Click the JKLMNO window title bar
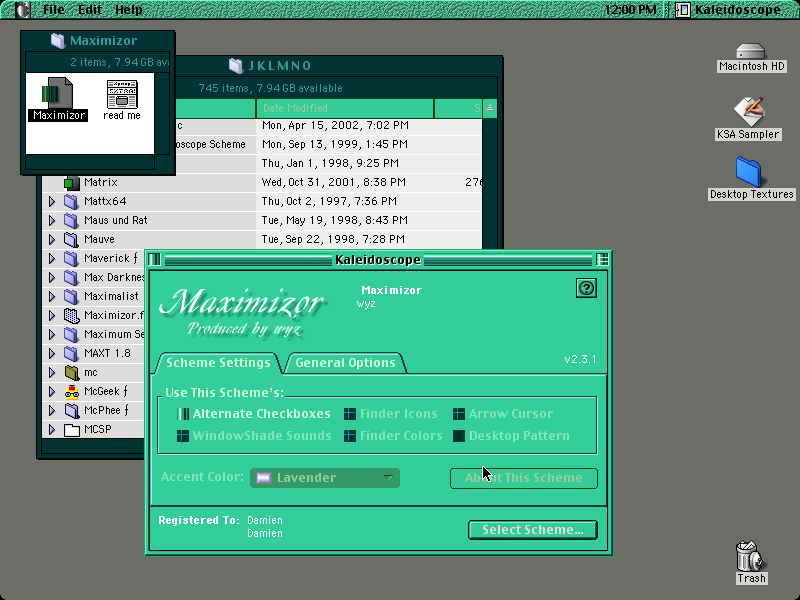The height and width of the screenshot is (600, 800). pyautogui.click(x=337, y=65)
